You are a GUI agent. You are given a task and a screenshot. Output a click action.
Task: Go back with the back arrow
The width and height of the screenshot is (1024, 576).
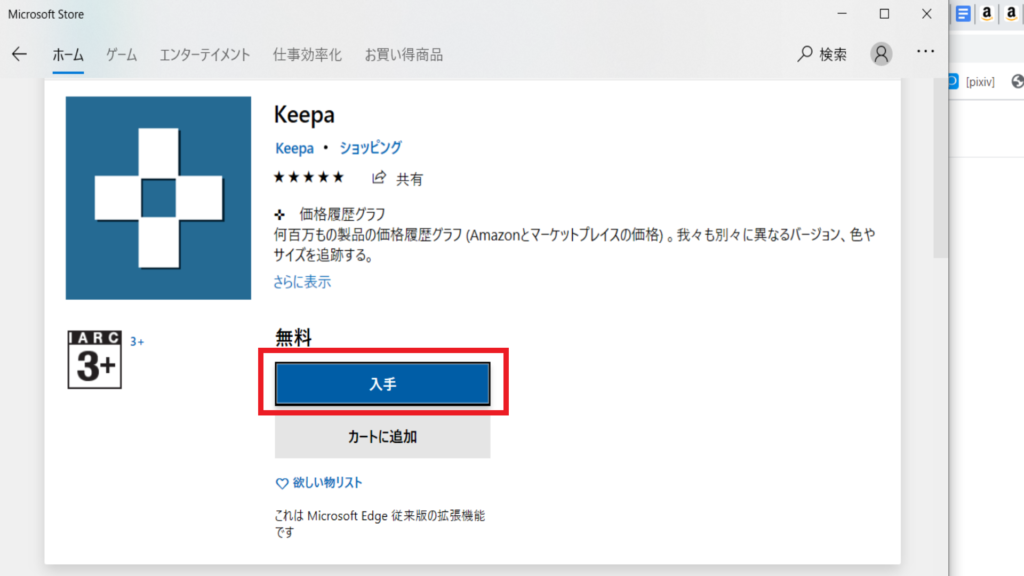[x=19, y=54]
